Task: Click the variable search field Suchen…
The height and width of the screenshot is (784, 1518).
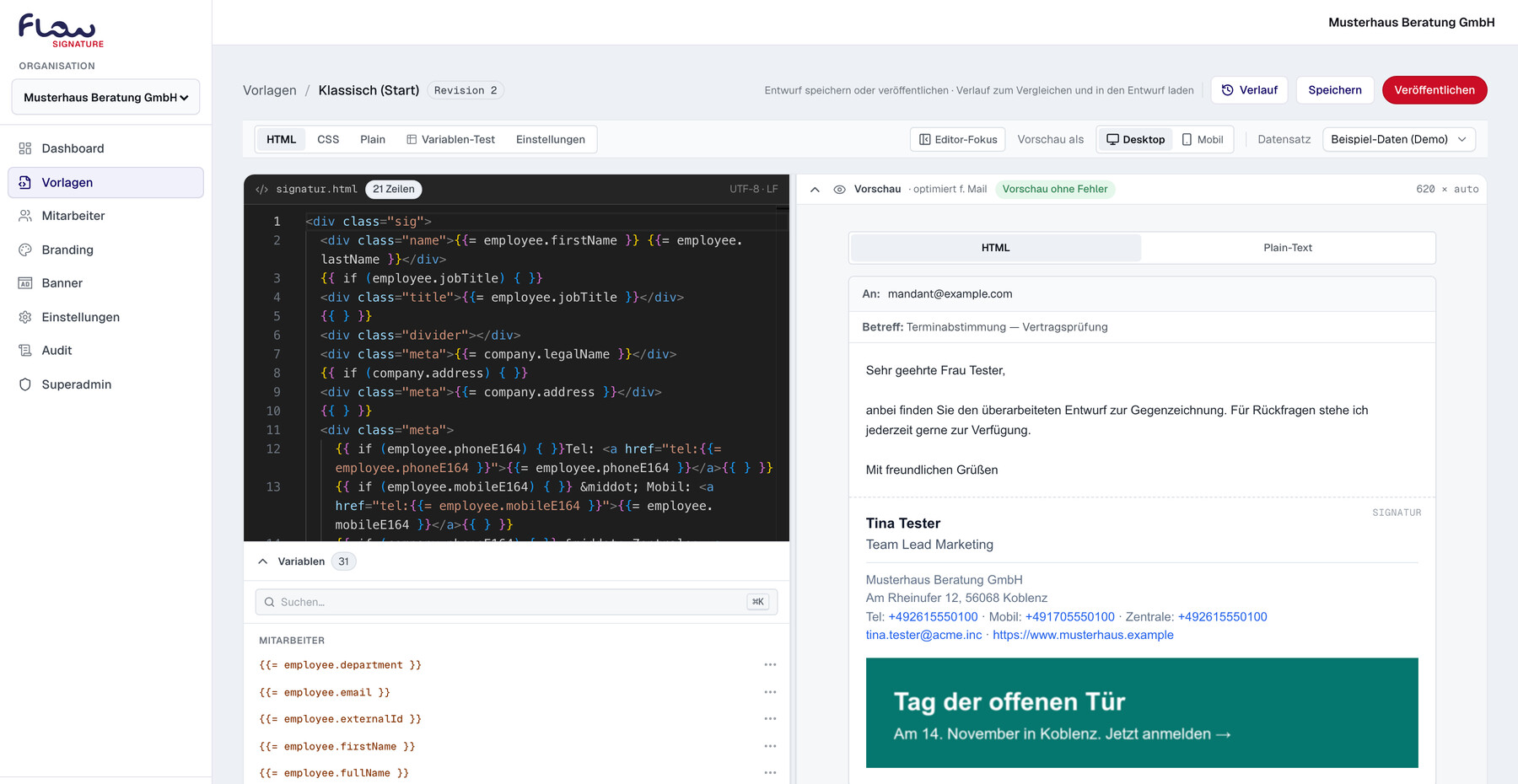Action: 516,602
